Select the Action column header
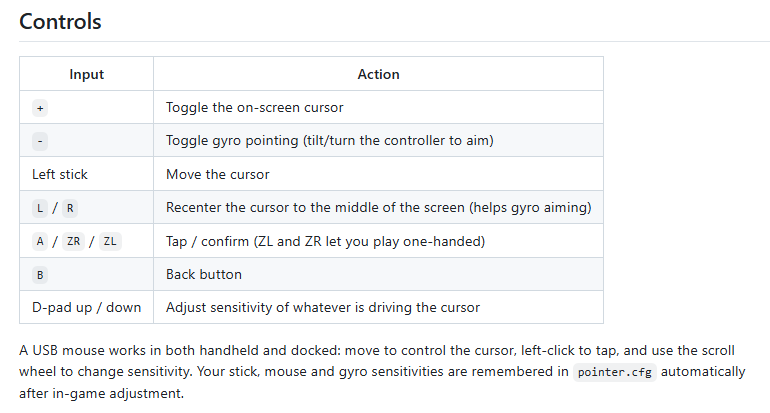Image resolution: width=770 pixels, height=413 pixels. [378, 74]
